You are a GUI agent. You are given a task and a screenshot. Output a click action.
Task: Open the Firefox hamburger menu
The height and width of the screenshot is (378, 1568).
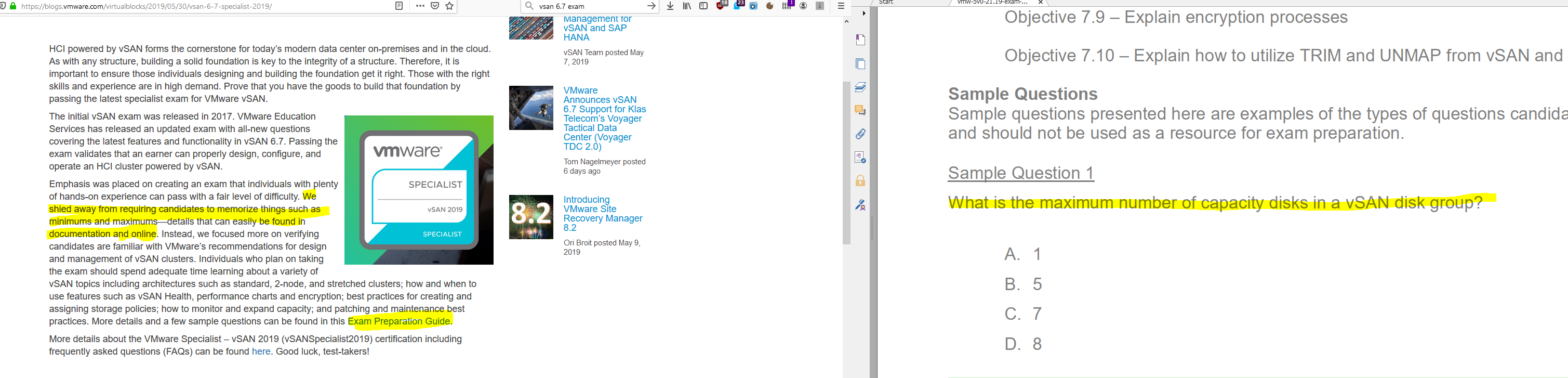841,6
